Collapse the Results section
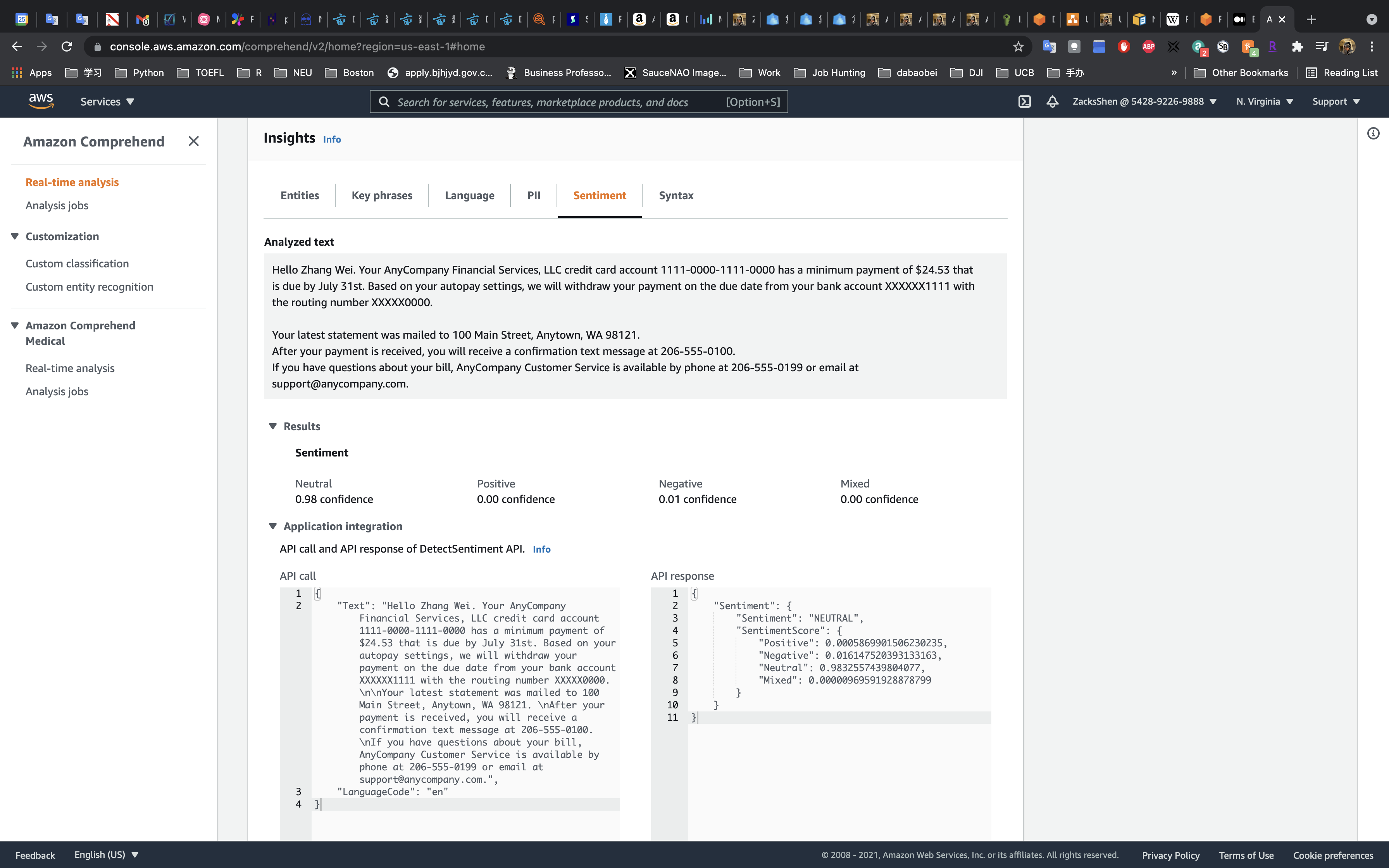The height and width of the screenshot is (868, 1389). click(x=273, y=426)
